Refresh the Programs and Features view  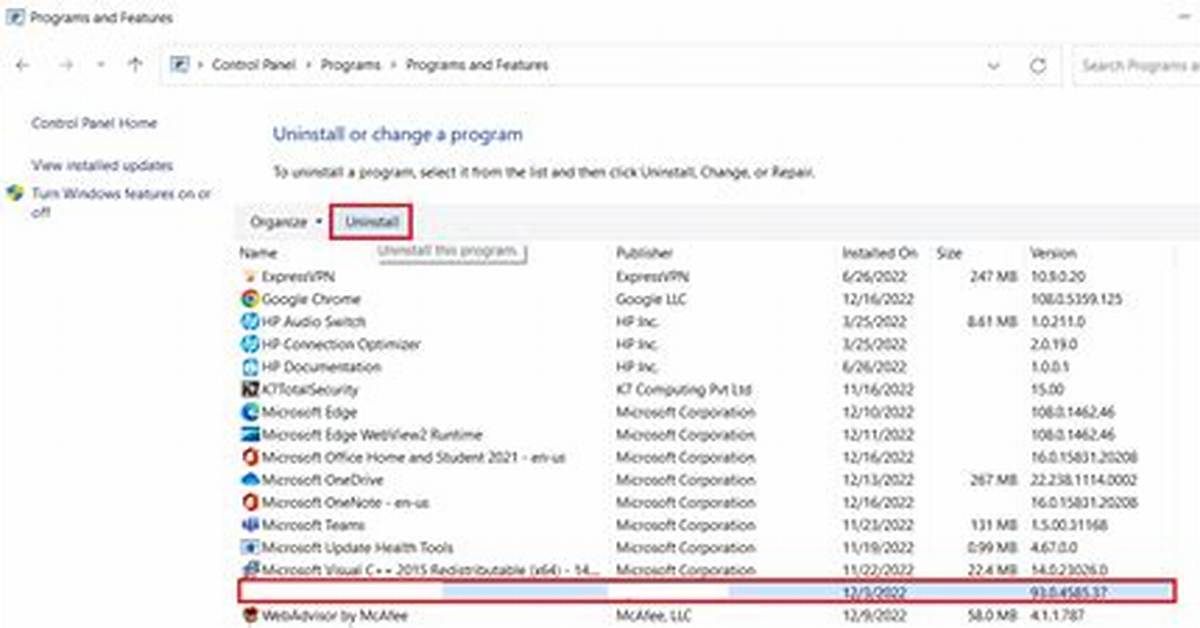(1038, 65)
